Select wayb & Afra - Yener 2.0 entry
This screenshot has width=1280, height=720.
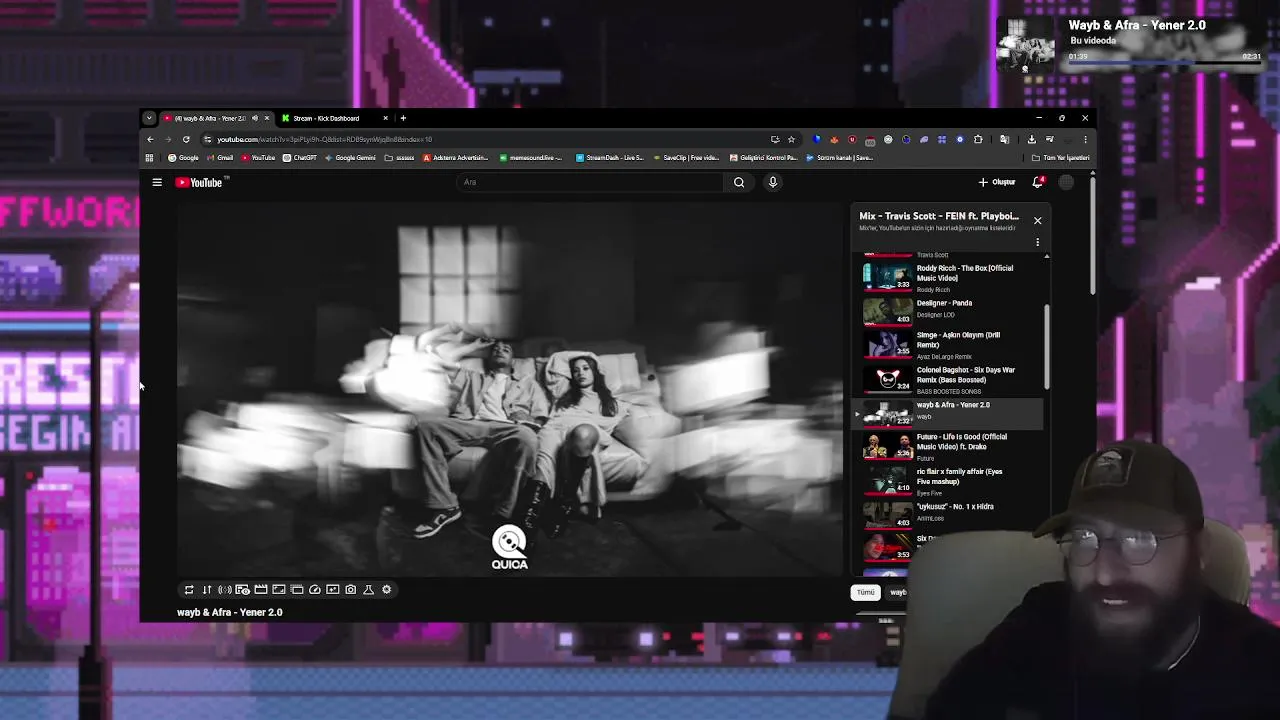(x=949, y=413)
